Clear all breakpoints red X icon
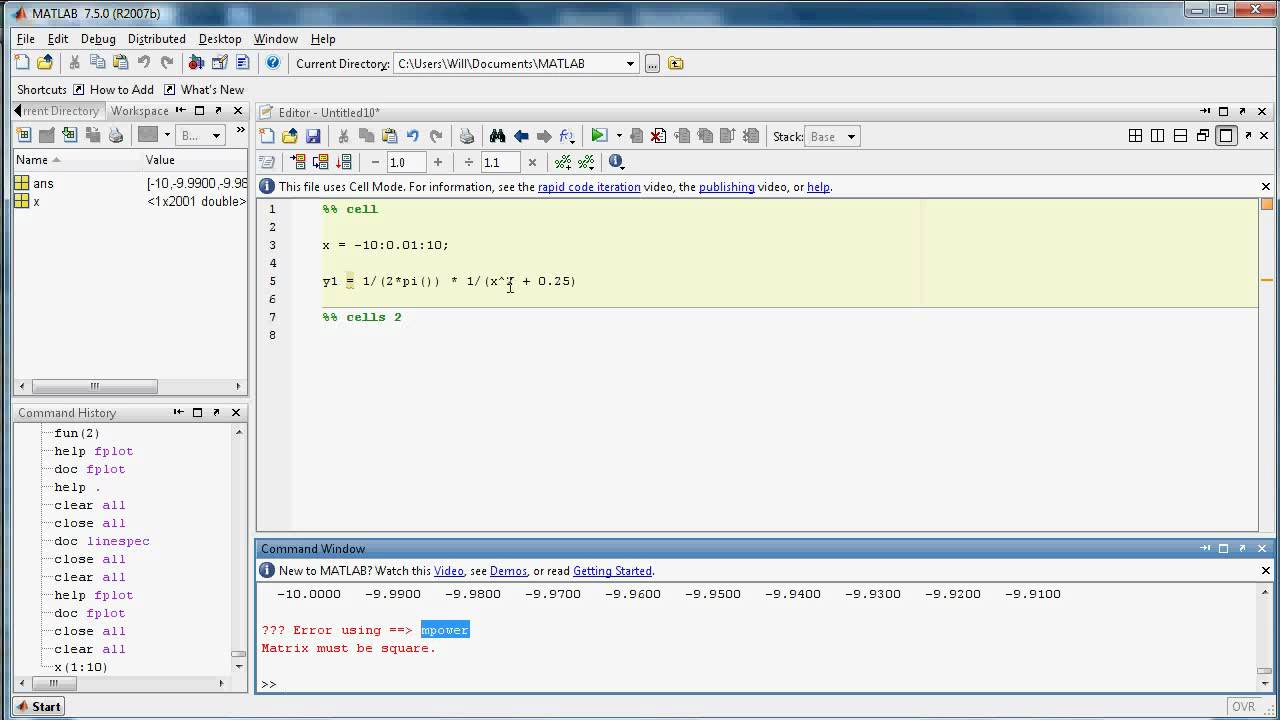 658,136
